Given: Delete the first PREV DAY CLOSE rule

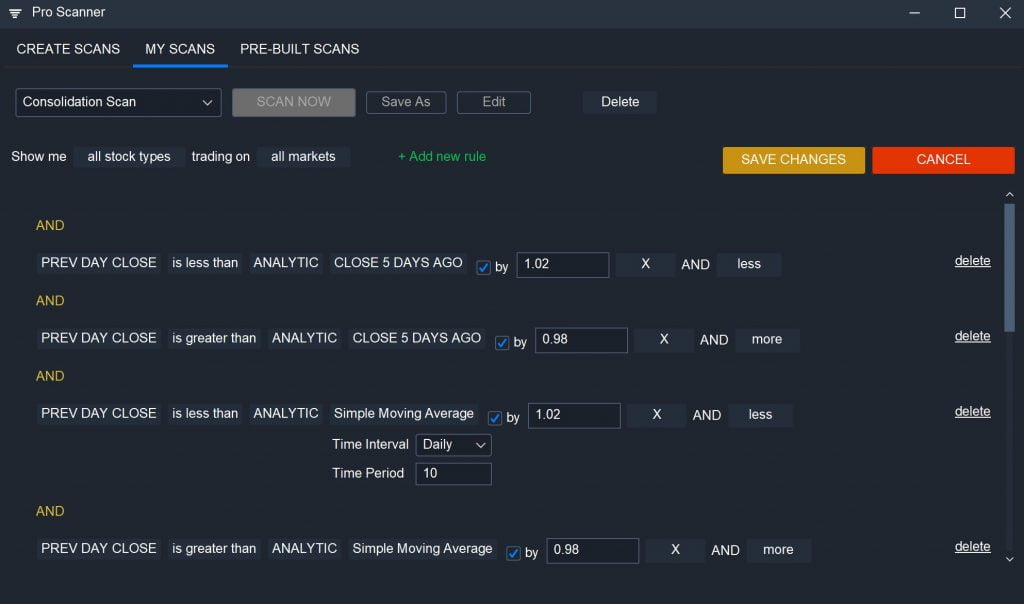Looking at the screenshot, I should point(972,260).
